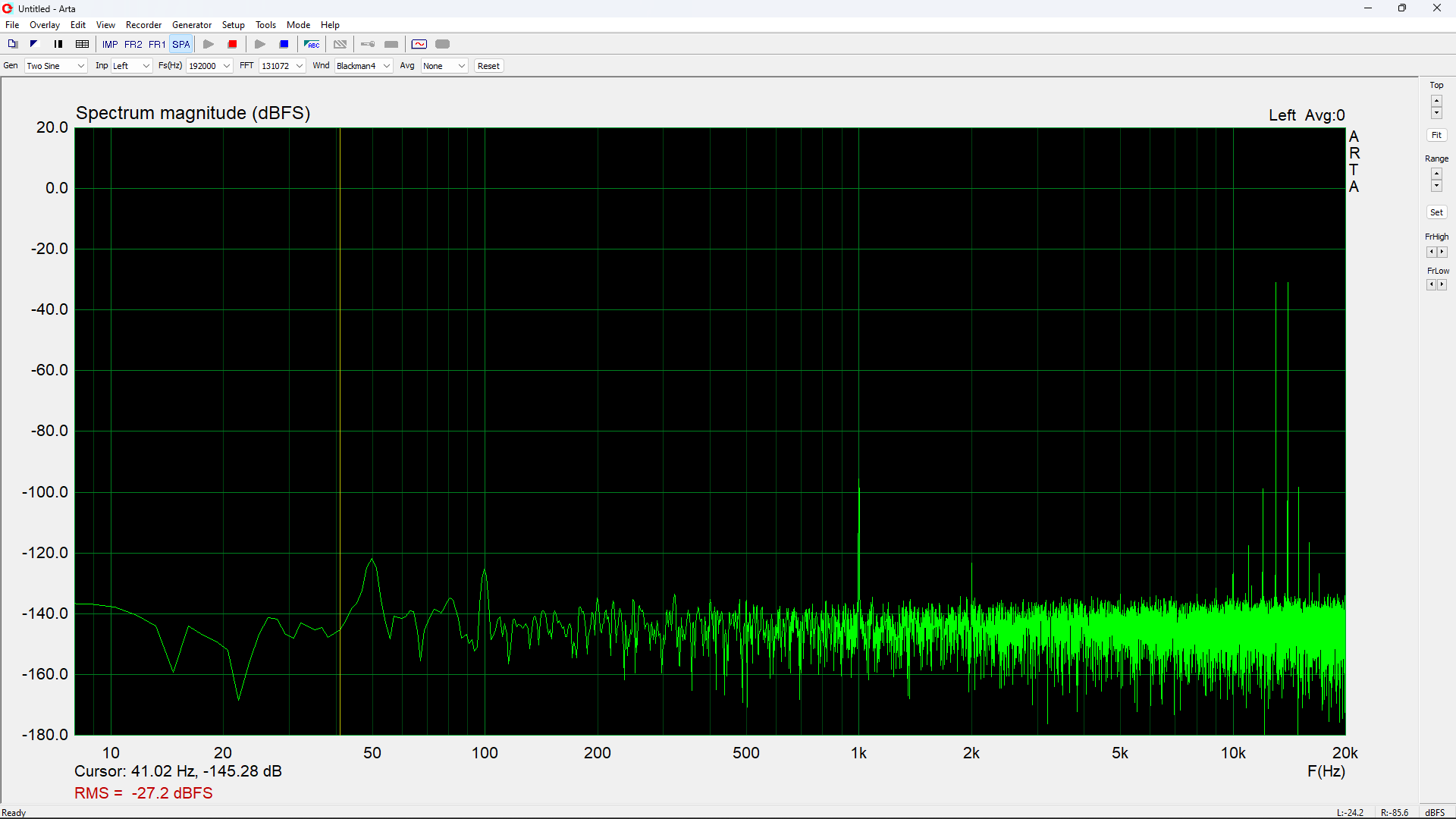Image resolution: width=1456 pixels, height=819 pixels.
Task: Open the Mode menu
Action: pos(298,25)
